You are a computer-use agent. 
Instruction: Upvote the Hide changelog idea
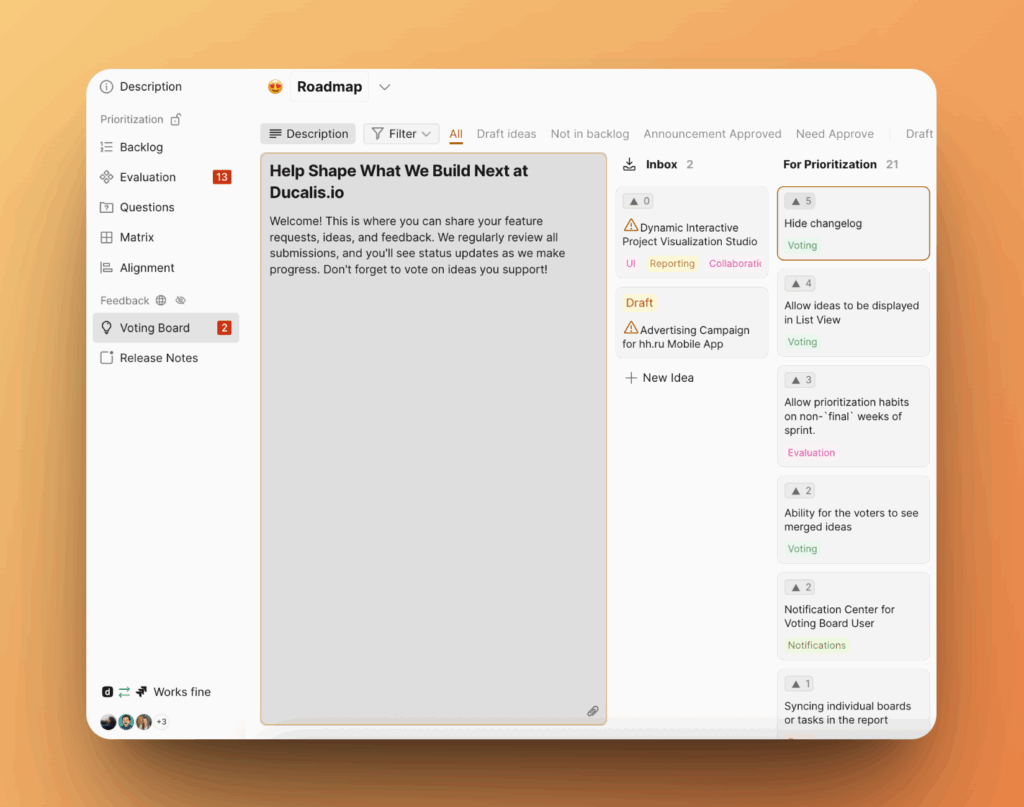(799, 201)
